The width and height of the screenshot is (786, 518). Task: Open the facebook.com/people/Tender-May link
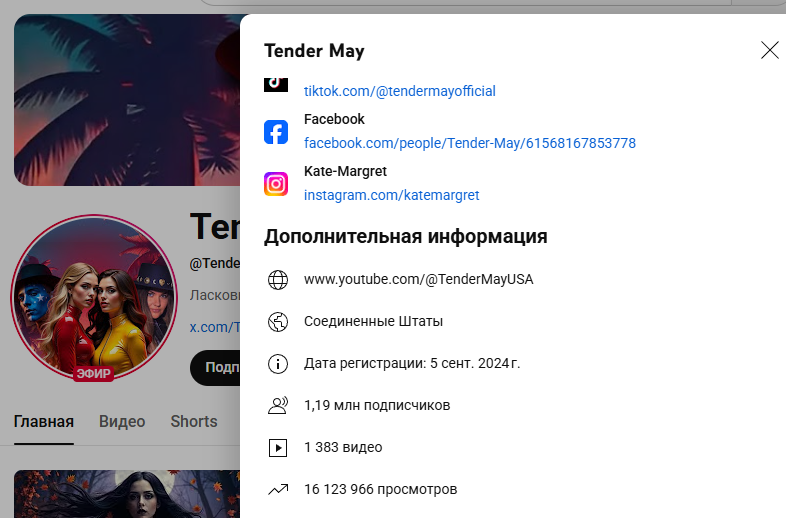coord(470,143)
